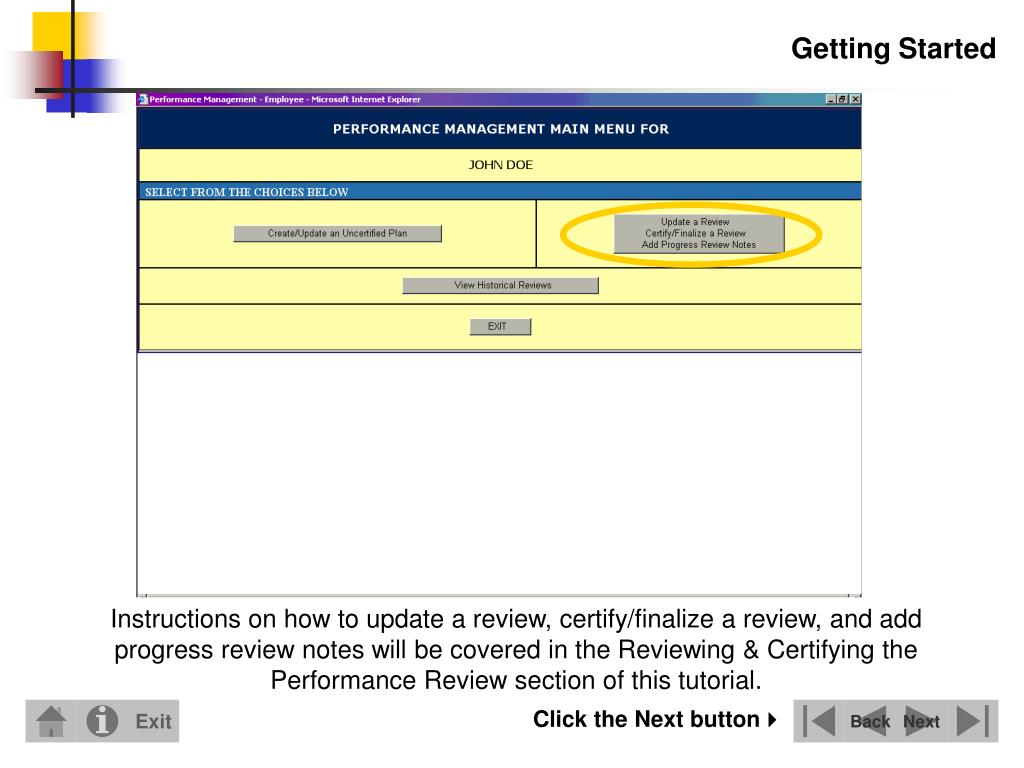This screenshot has width=1024, height=768.
Task: Click the Update a Review button
Action: tap(699, 233)
